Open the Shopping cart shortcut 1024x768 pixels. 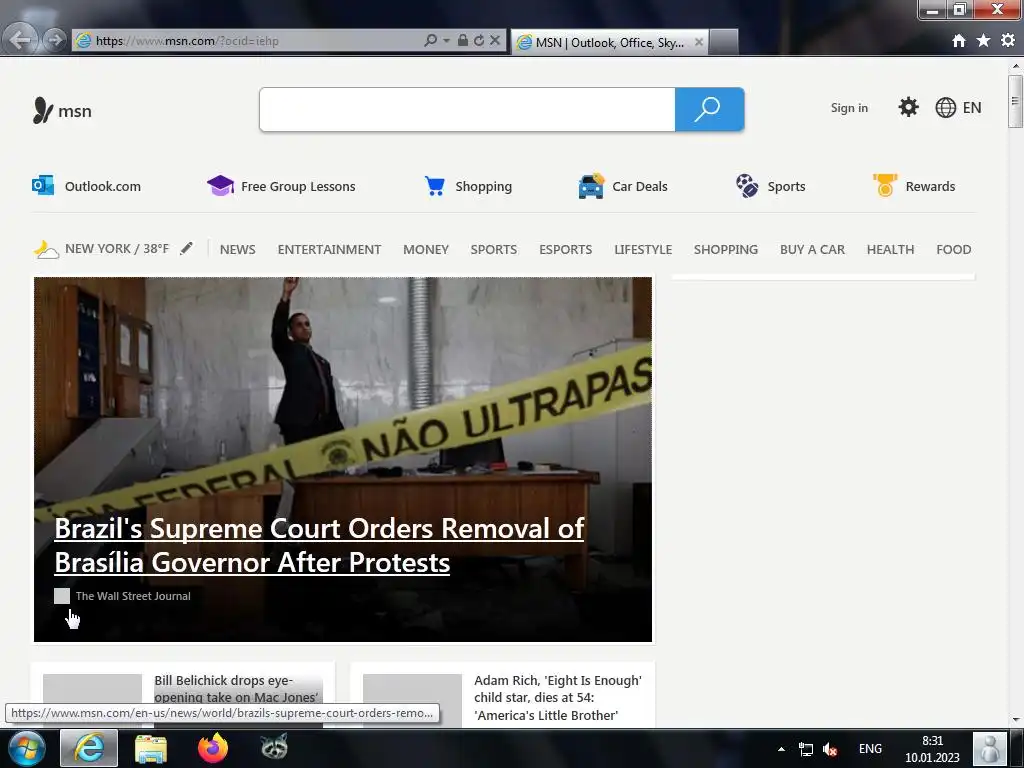468,186
